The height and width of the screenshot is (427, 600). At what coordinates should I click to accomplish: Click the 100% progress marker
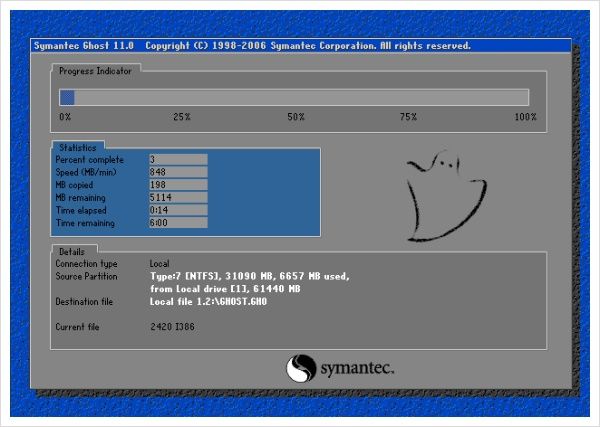525,117
